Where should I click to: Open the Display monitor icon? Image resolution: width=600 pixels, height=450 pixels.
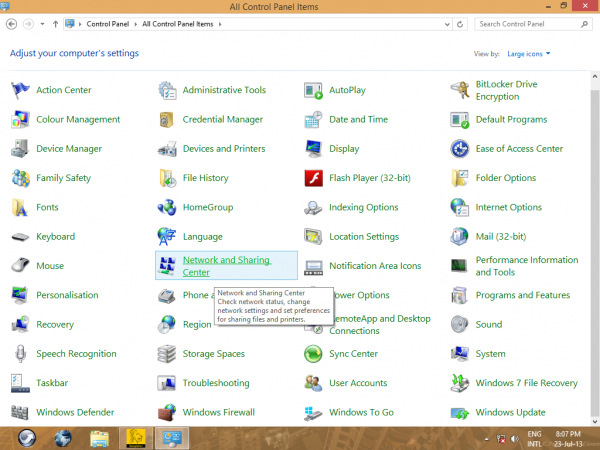click(x=313, y=149)
